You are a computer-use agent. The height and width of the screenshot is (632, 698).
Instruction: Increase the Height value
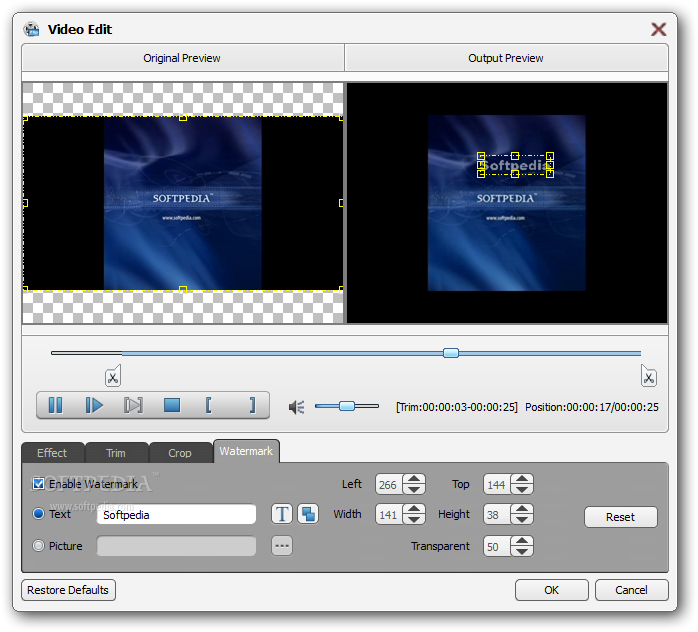click(x=522, y=509)
